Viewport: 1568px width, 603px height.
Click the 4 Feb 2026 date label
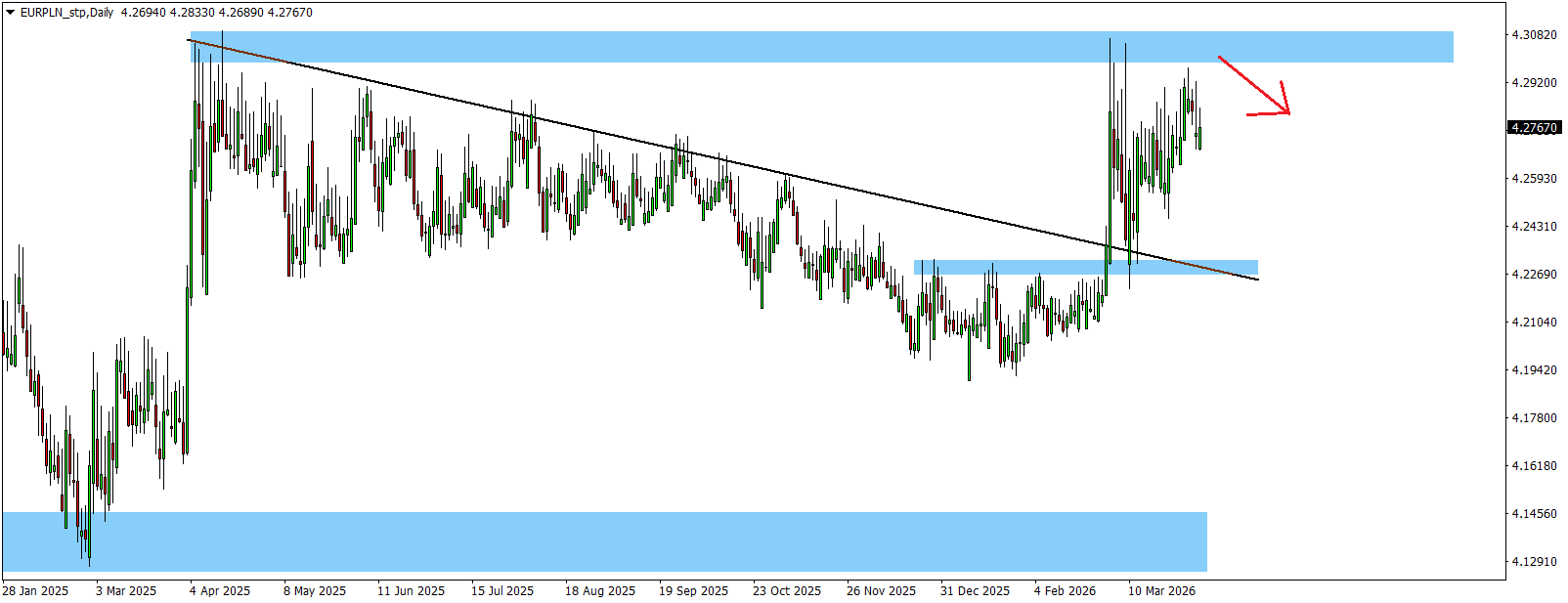coord(1065,591)
